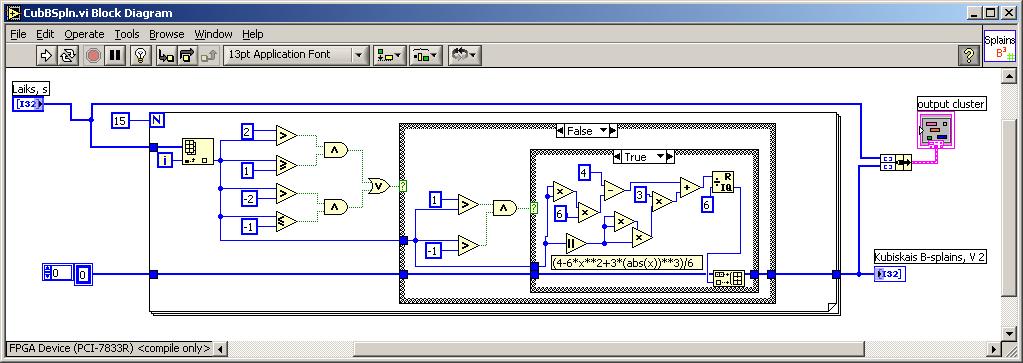Open the Help menu
Screen dimensions: 1023x363
[x=252, y=34]
